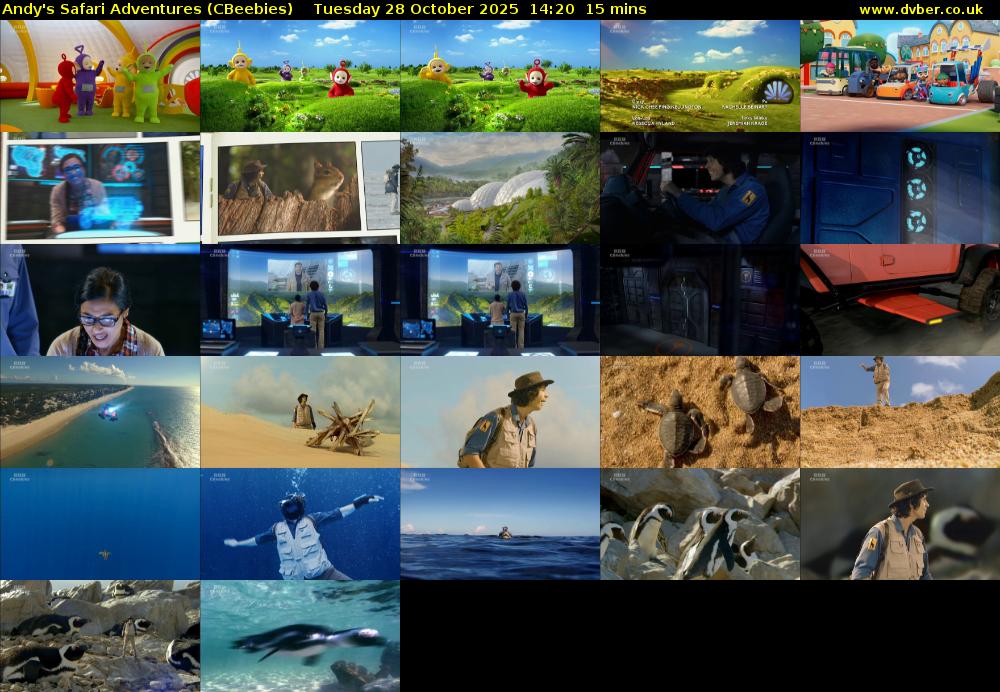Open the woman with glasses and scarf thumbnail
The image size is (1000, 692).
100,300
